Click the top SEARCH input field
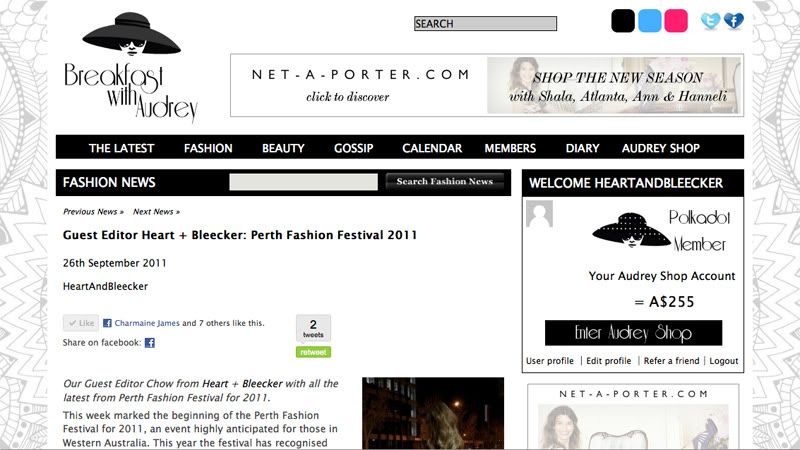 point(485,23)
